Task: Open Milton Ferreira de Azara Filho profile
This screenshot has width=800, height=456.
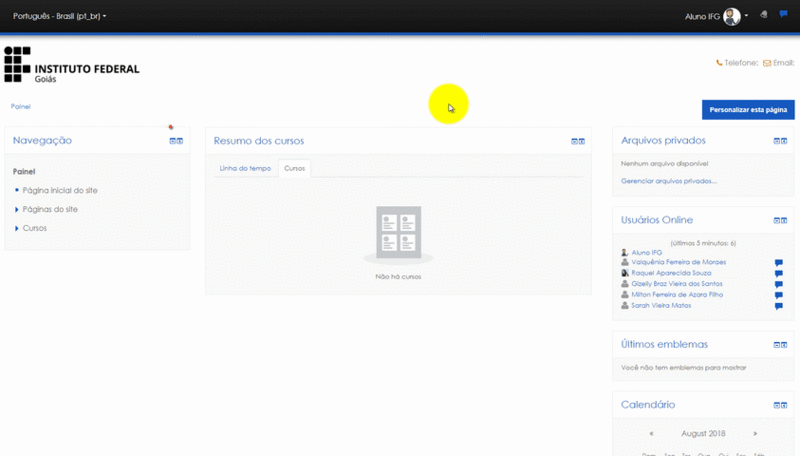Action: pyautogui.click(x=677, y=294)
